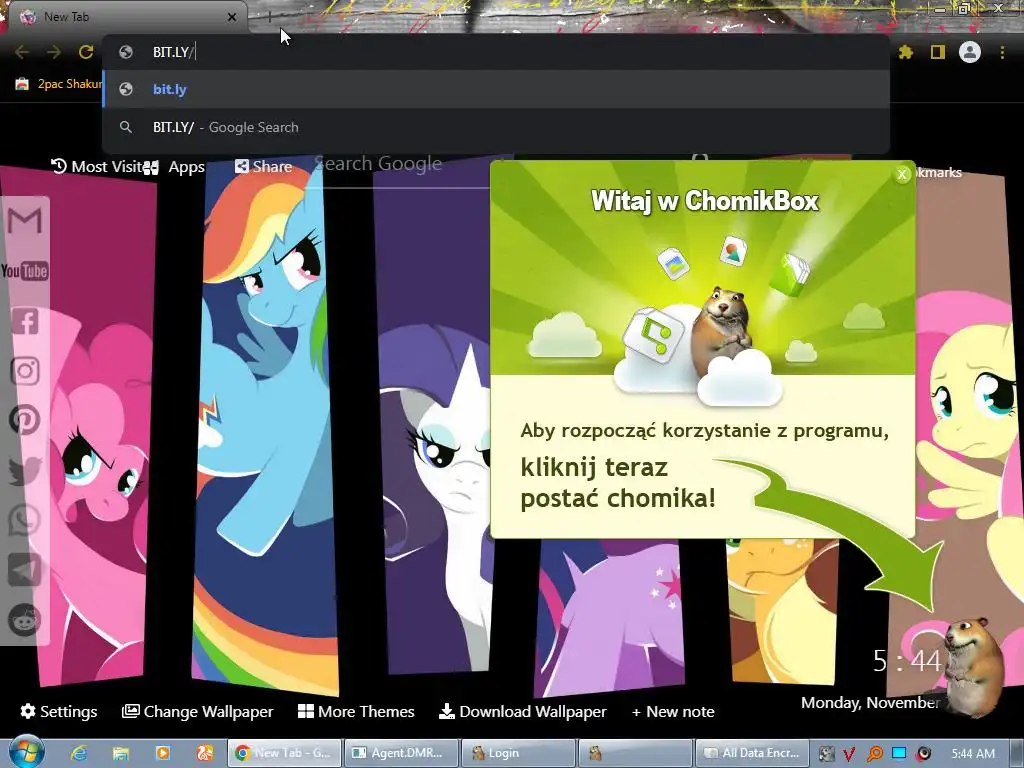Open the Apps shortcut

[176, 167]
